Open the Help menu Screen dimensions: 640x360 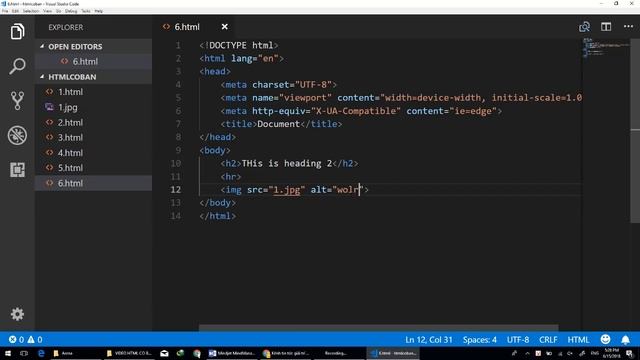tap(98, 11)
